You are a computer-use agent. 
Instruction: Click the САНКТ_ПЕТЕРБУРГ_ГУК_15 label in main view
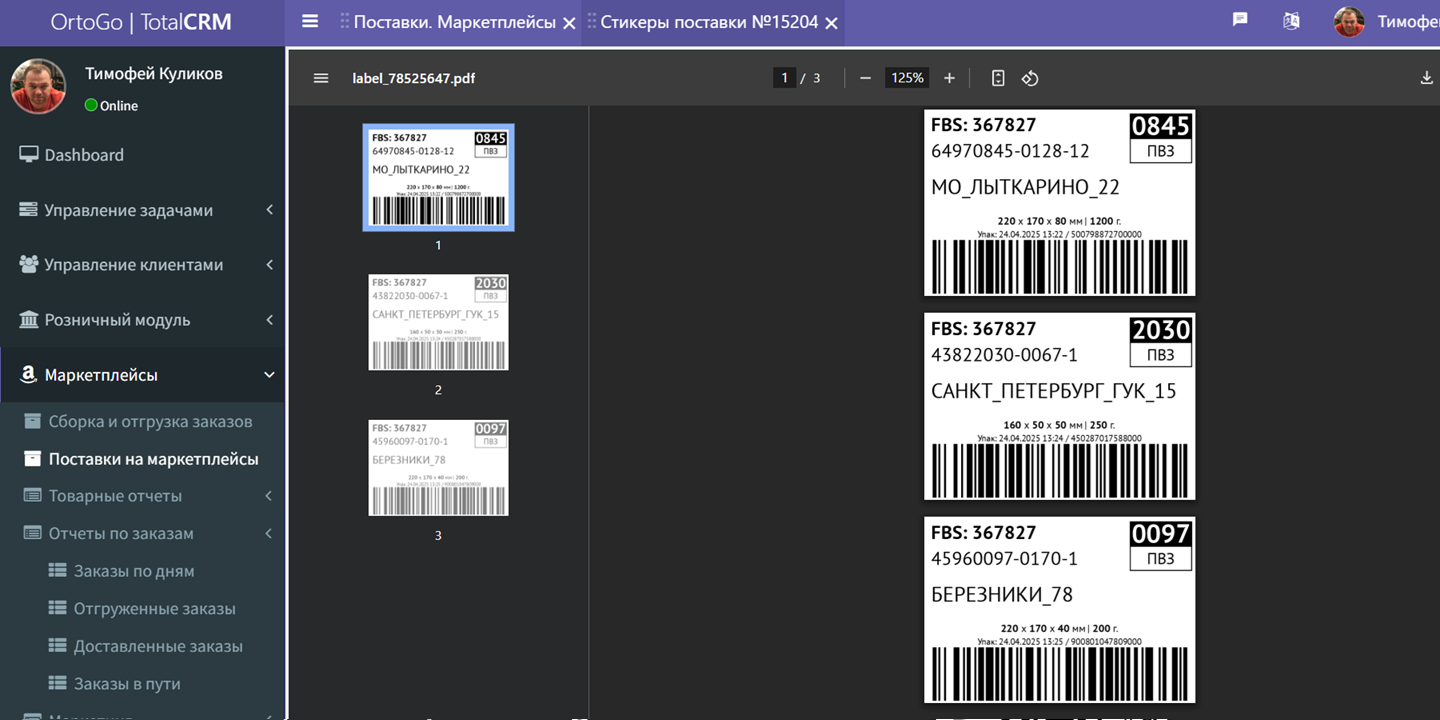[x=1053, y=391]
